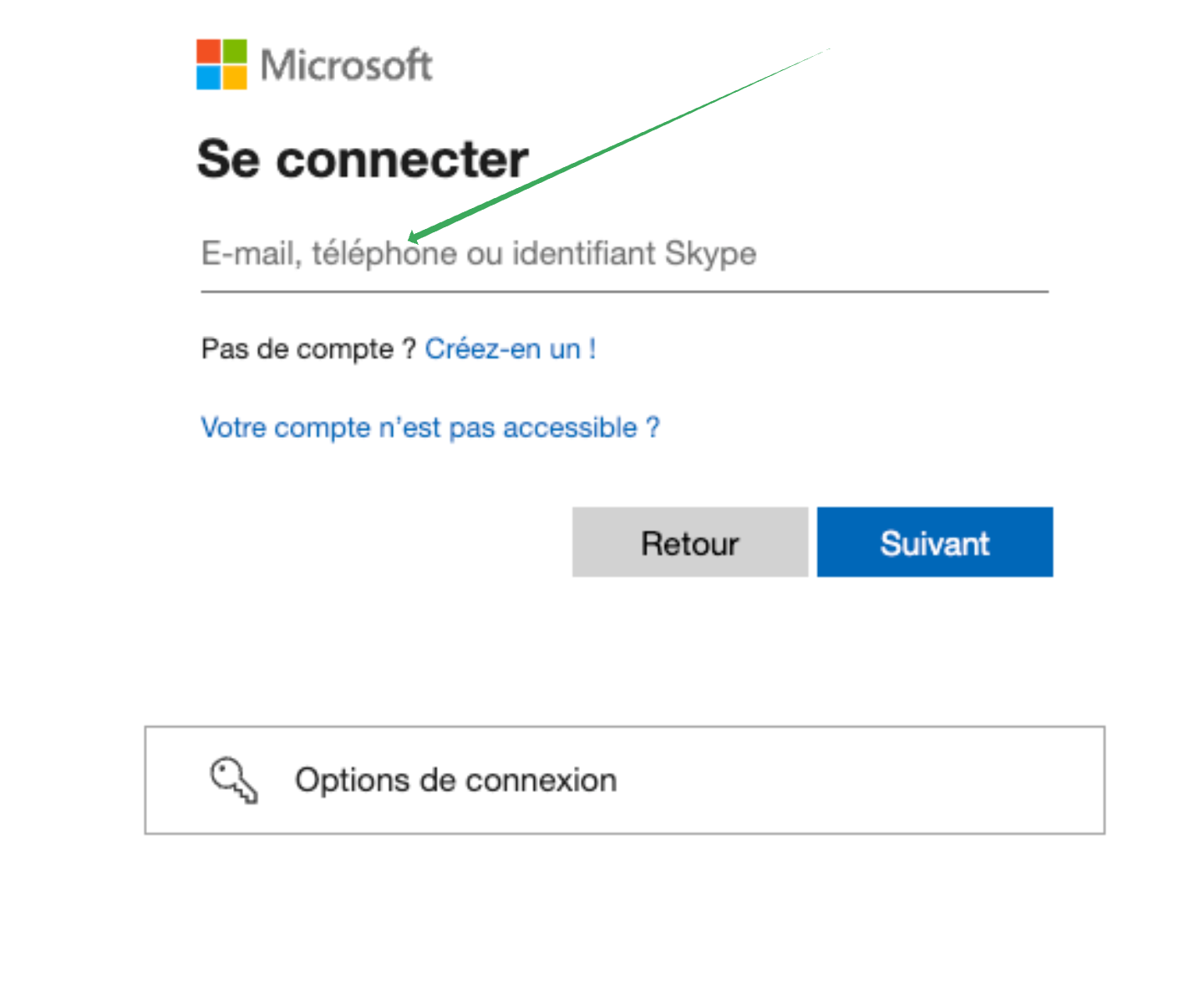This screenshot has height=1001, width=1204.
Task: Open the "Créez-en un !" link
Action: [510, 348]
